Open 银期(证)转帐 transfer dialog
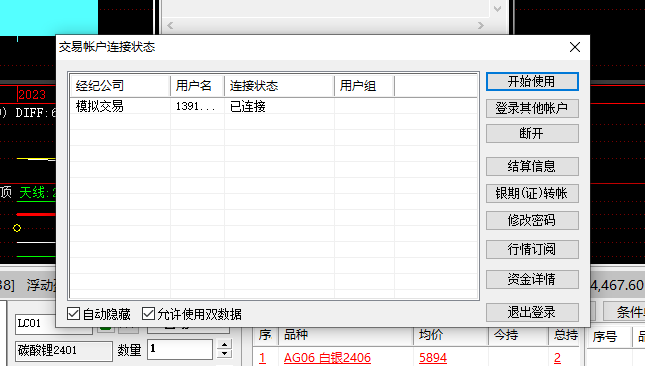 tap(532, 193)
